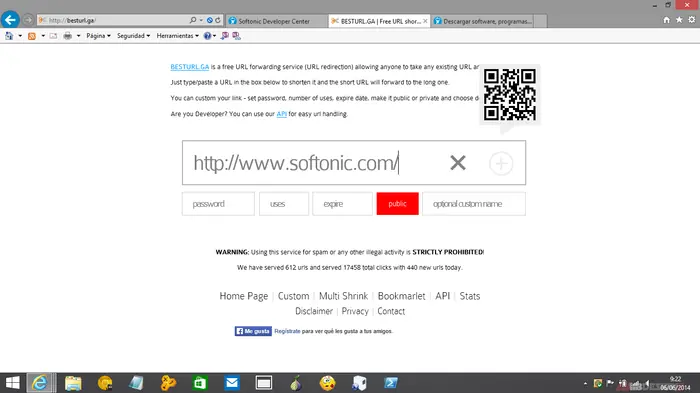Image resolution: width=700 pixels, height=393 pixels.
Task: Open the Seguridad menu
Action: coord(133,36)
